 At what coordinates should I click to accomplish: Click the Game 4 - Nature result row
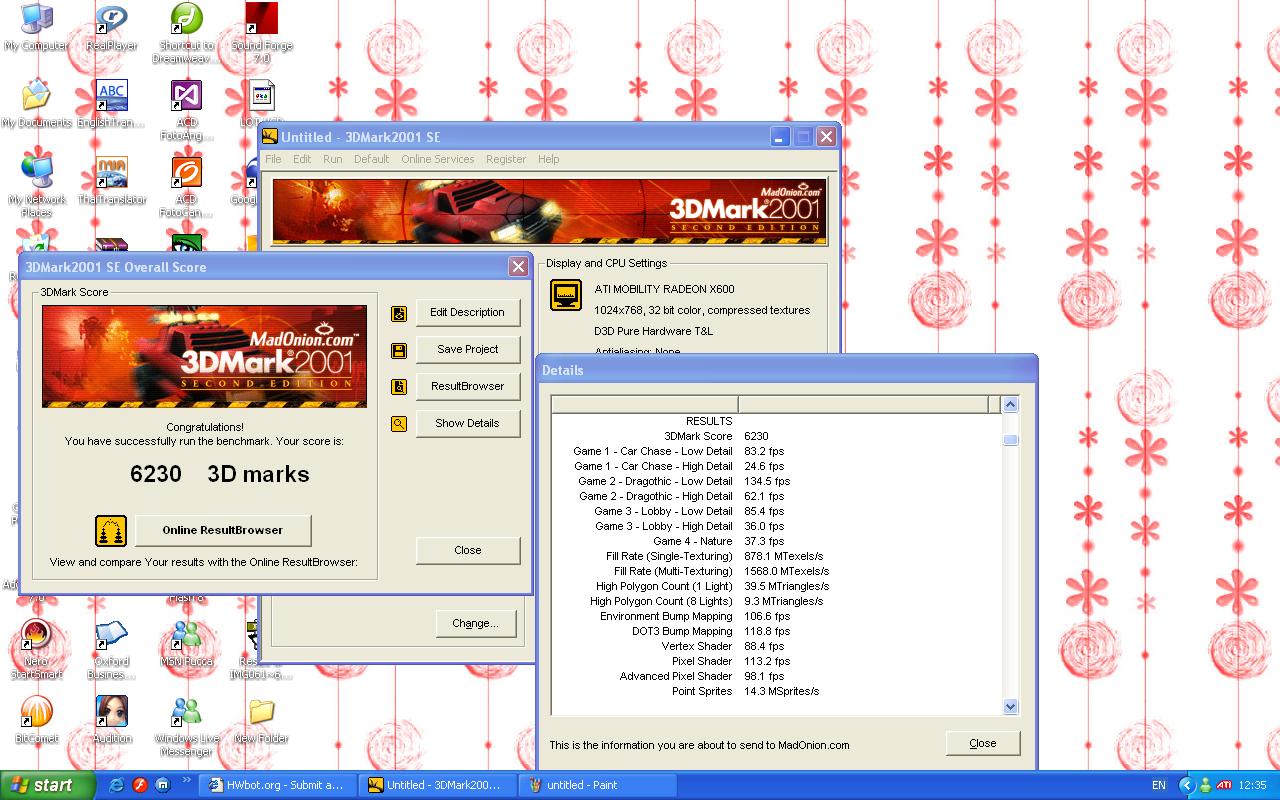pos(777,541)
